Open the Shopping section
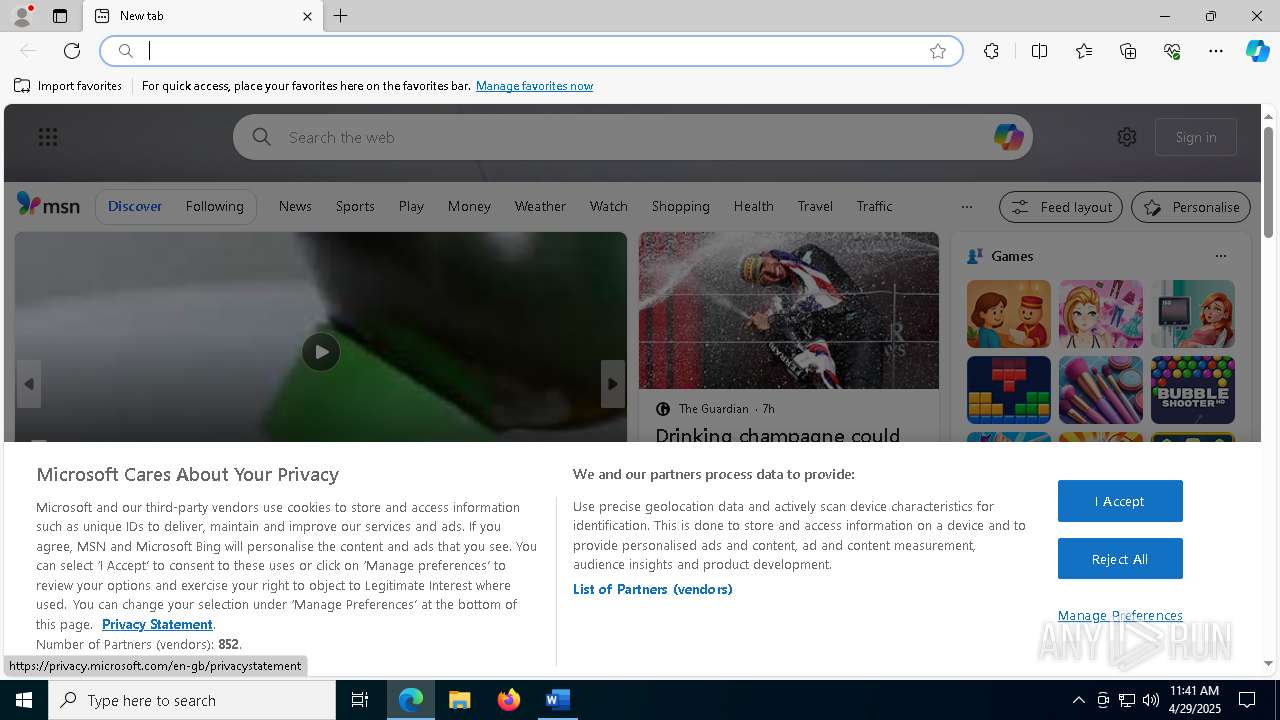This screenshot has height=720, width=1280. tap(680, 206)
